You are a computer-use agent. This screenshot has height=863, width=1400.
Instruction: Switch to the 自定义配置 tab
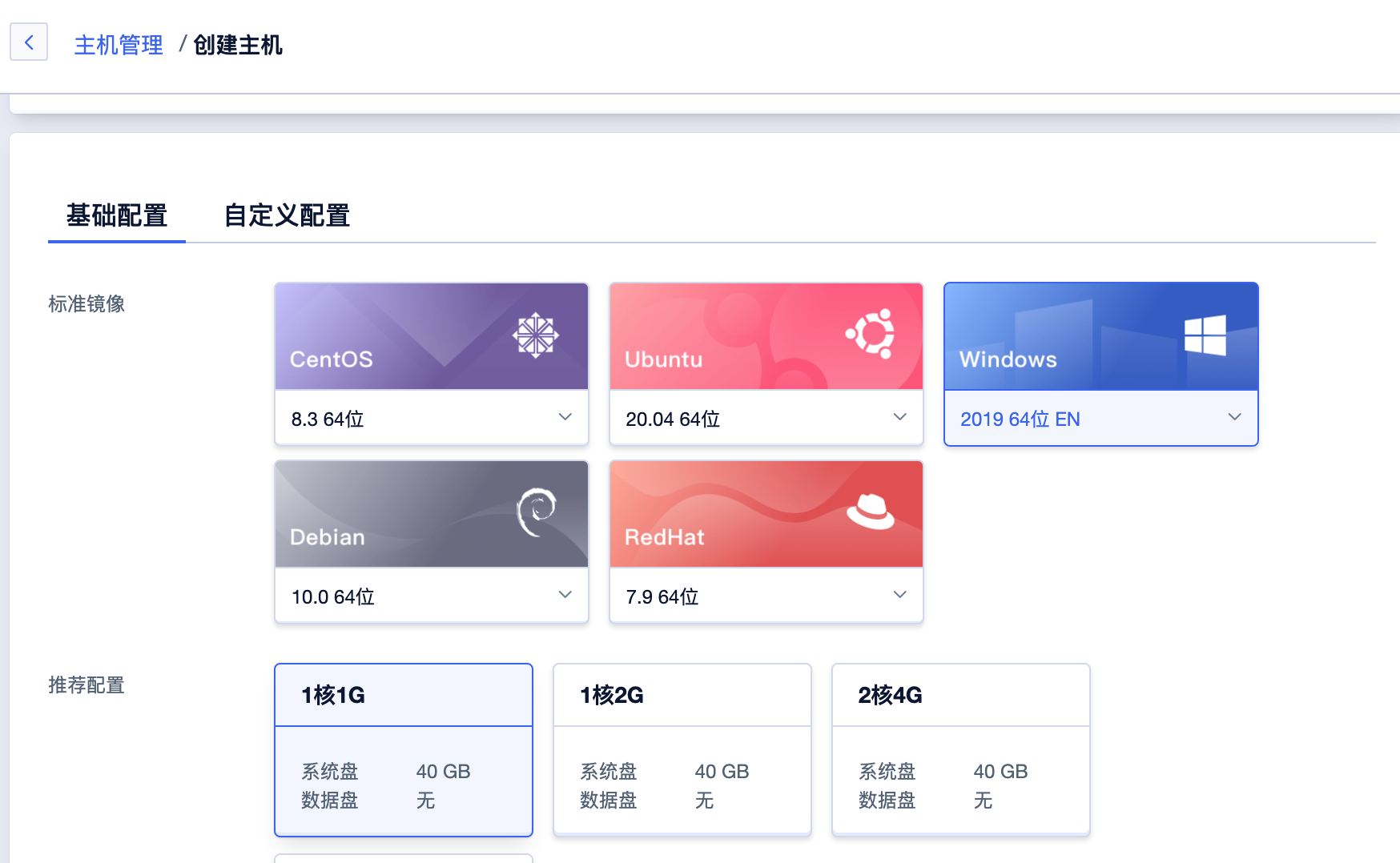tap(287, 215)
